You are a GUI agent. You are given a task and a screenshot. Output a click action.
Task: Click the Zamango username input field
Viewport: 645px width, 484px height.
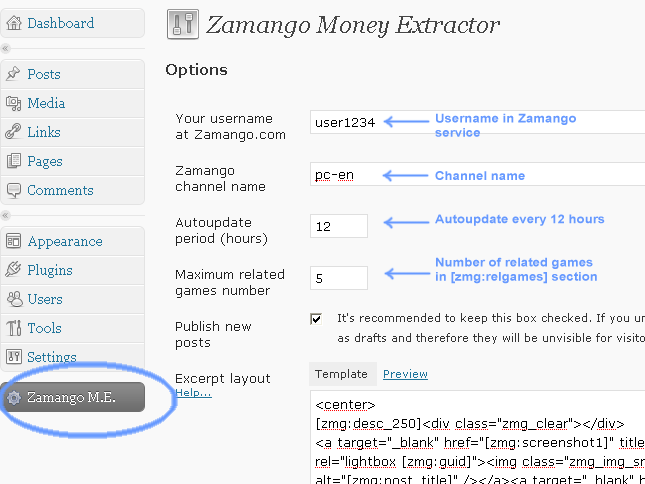tap(477, 122)
